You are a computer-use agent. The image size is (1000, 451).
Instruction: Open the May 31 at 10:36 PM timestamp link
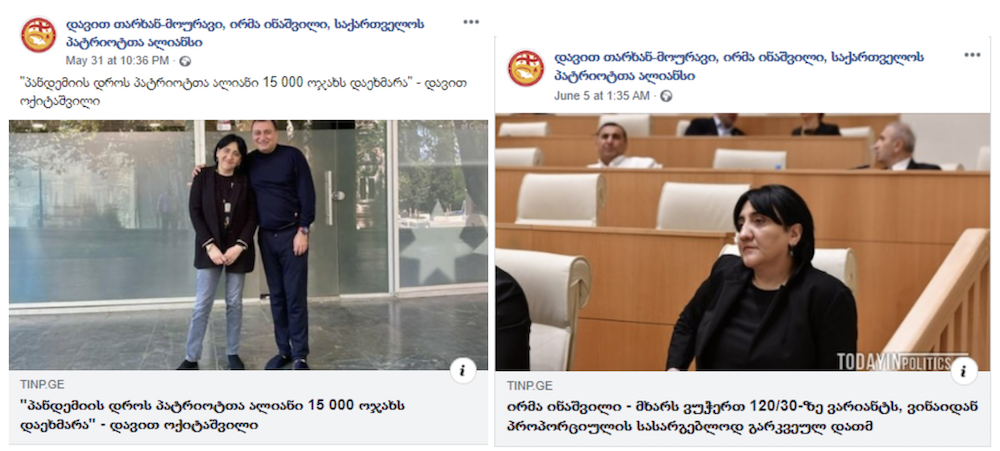coord(117,61)
